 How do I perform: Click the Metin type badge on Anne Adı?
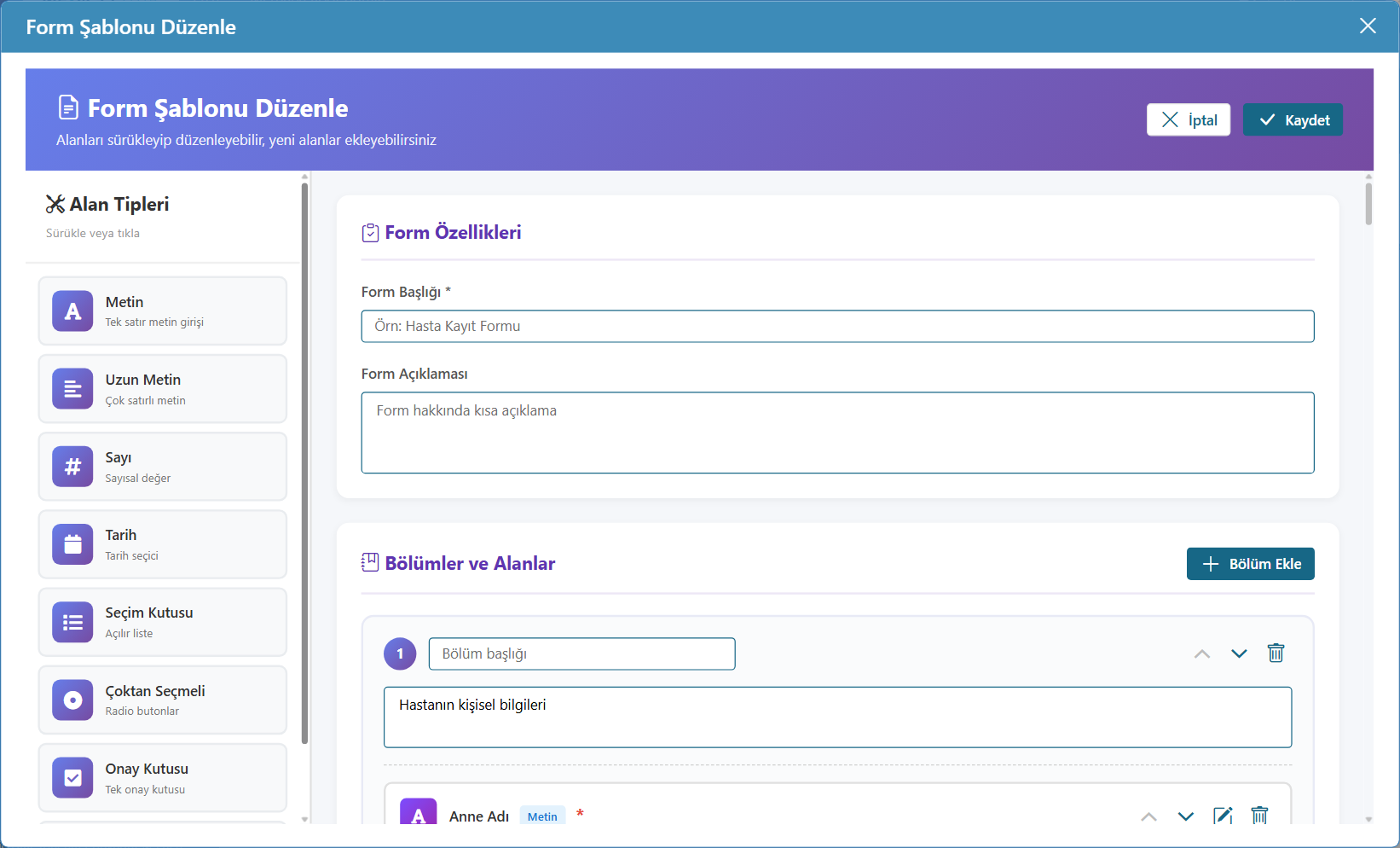coord(542,816)
